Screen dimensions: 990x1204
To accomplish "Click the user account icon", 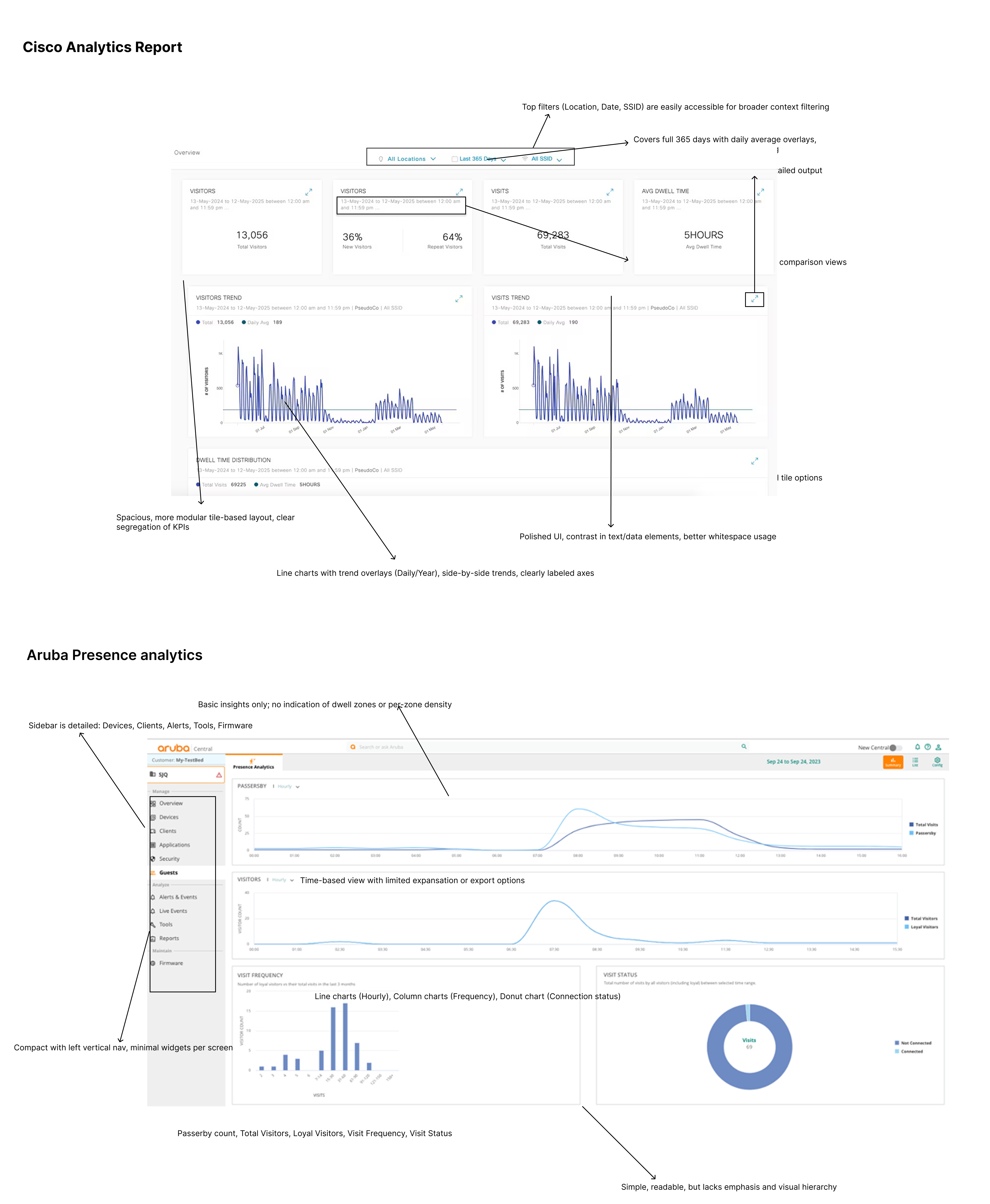I will 938,747.
